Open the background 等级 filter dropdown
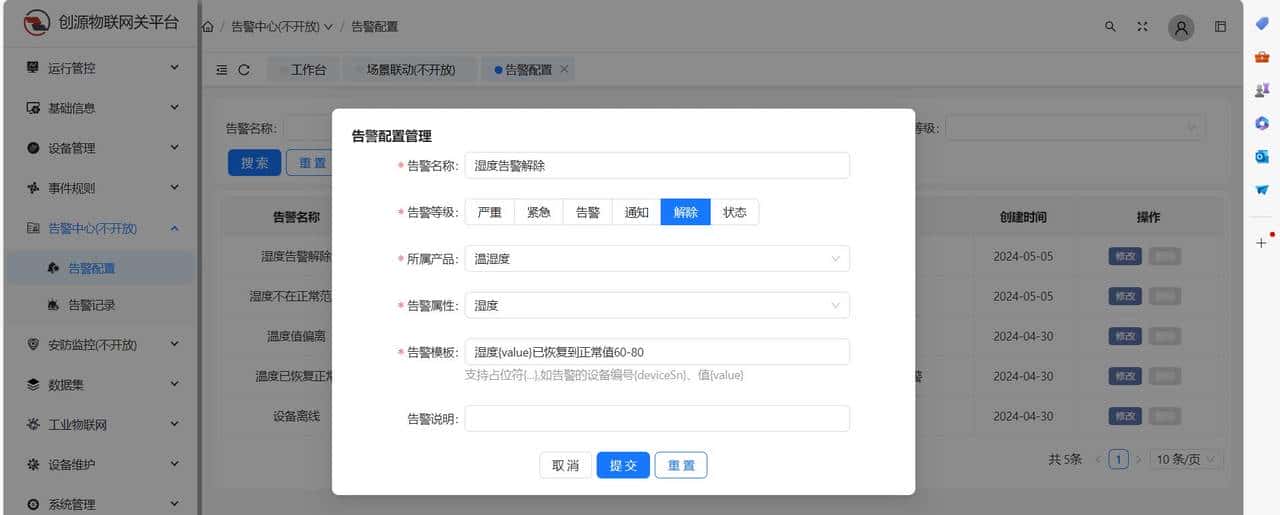The height and width of the screenshot is (515, 1280). click(1075, 127)
